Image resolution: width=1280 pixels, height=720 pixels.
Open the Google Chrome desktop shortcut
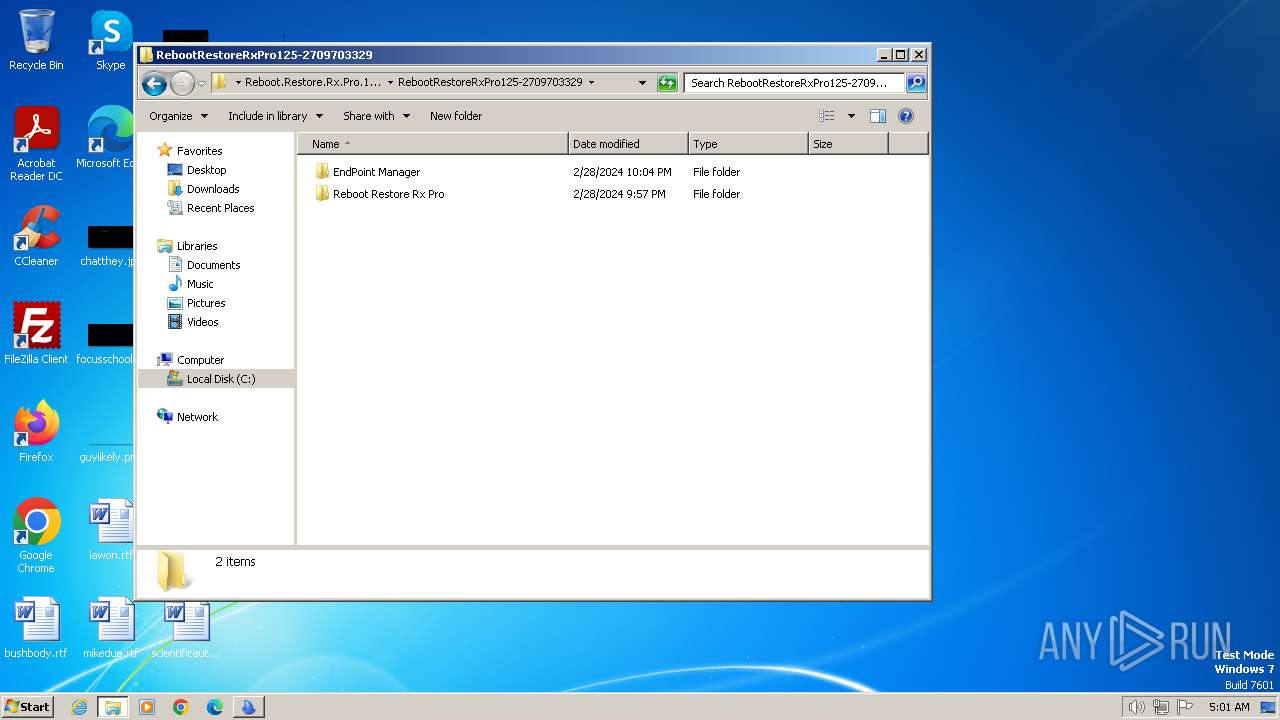(x=36, y=536)
